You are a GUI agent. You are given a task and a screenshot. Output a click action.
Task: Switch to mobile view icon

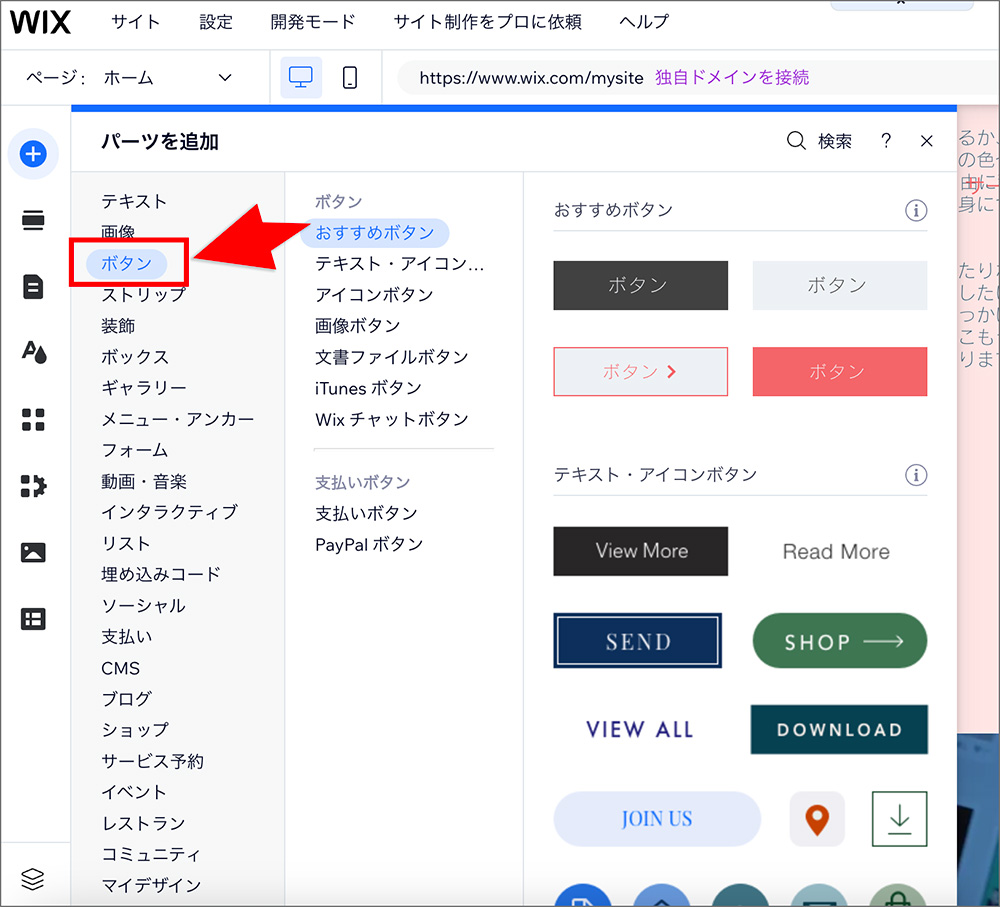349,77
